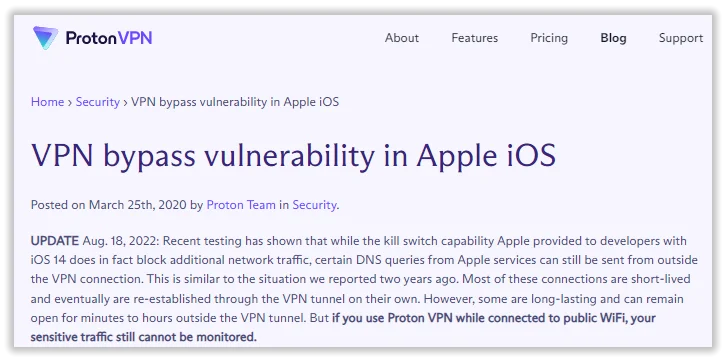Select the current page breadcrumb text

pos(235,102)
